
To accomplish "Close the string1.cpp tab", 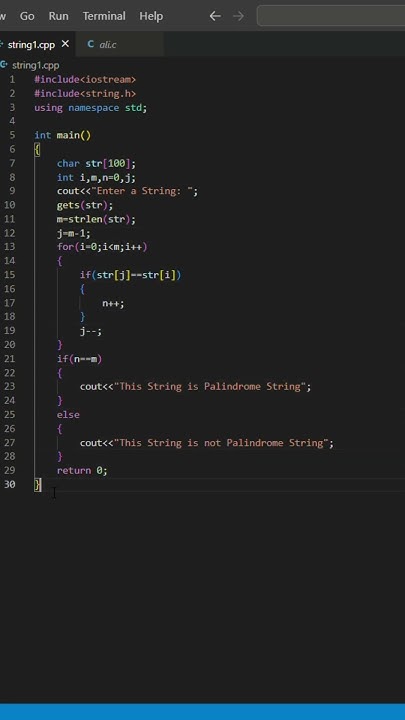I will tap(65, 44).
